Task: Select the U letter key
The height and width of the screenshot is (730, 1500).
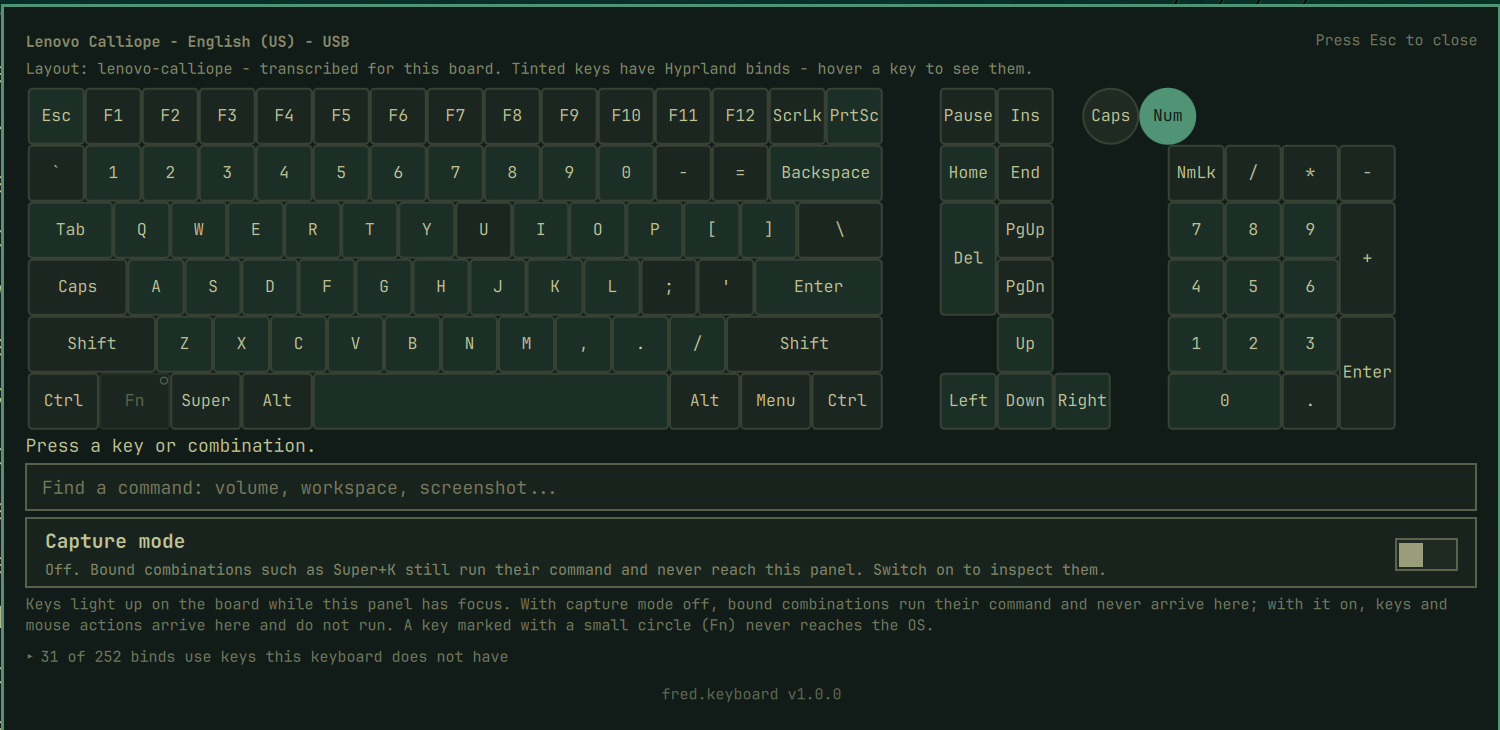Action: click(484, 230)
